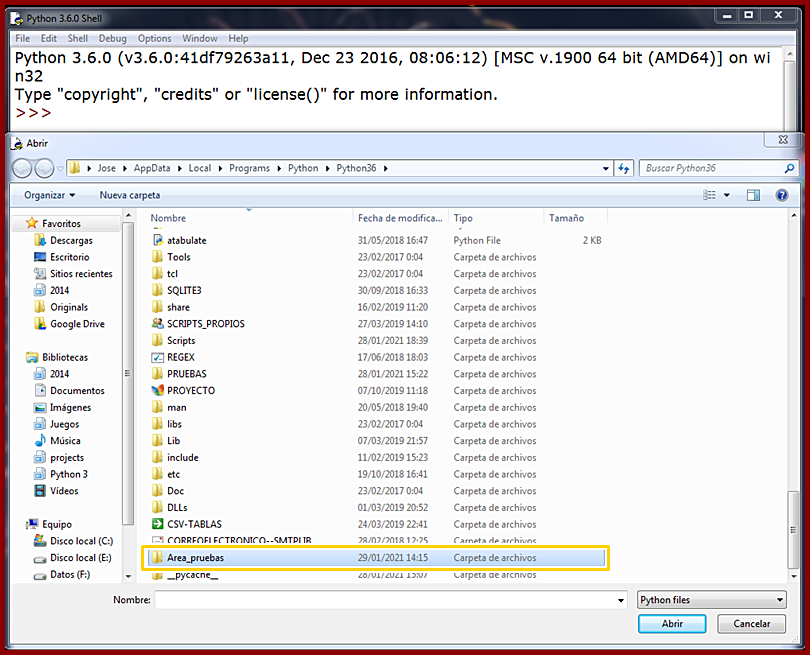Click the Sitios recientes icon

pyautogui.click(x=40, y=274)
